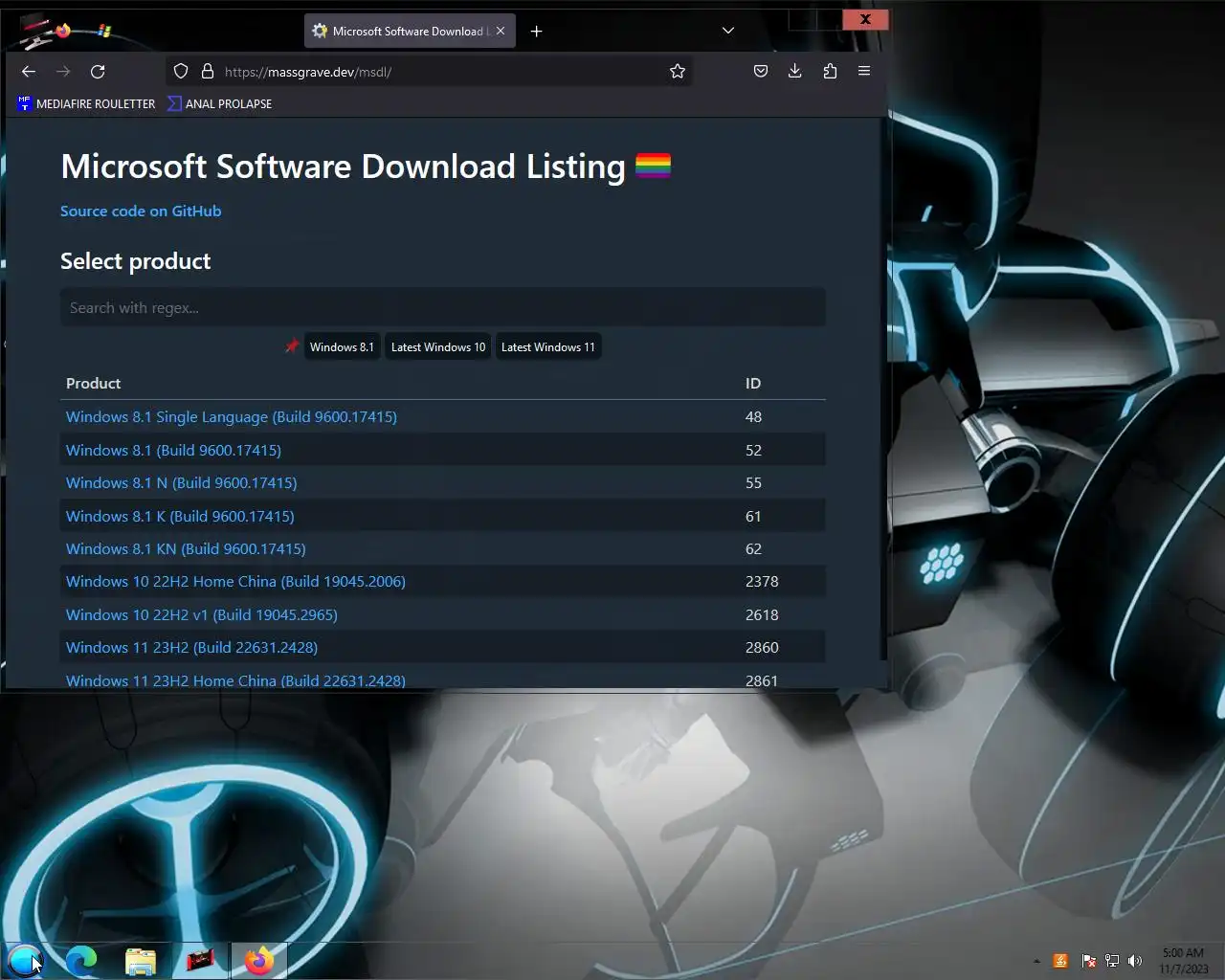Click ID value 2860
1225x980 pixels.
[762, 648]
